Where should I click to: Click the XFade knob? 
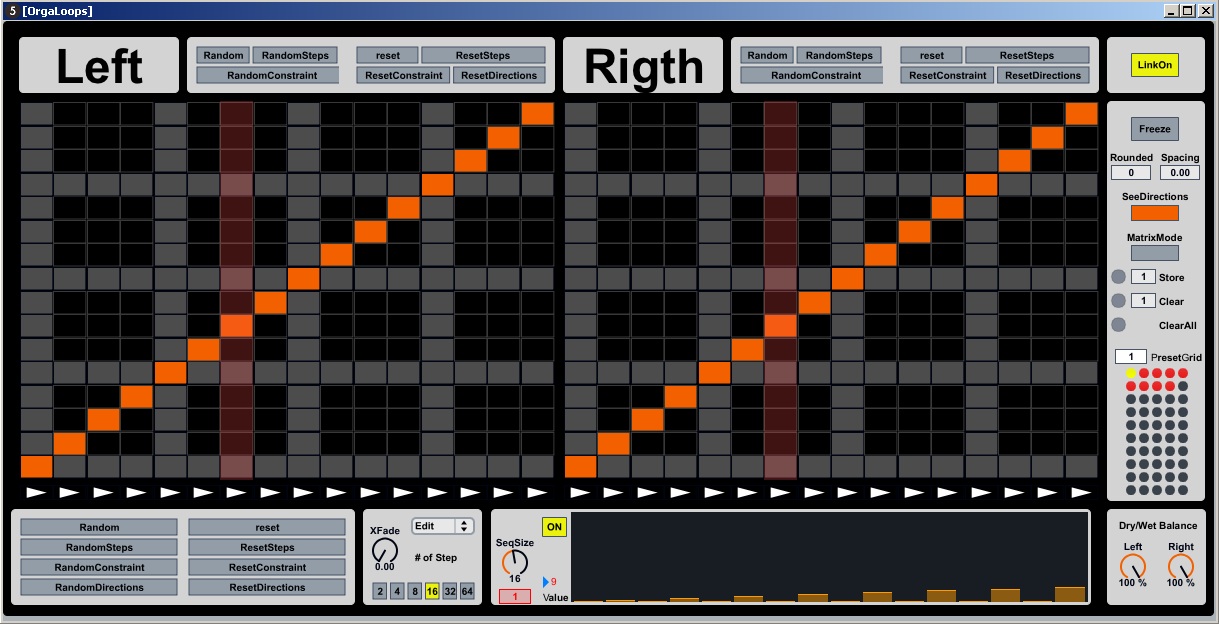[384, 550]
